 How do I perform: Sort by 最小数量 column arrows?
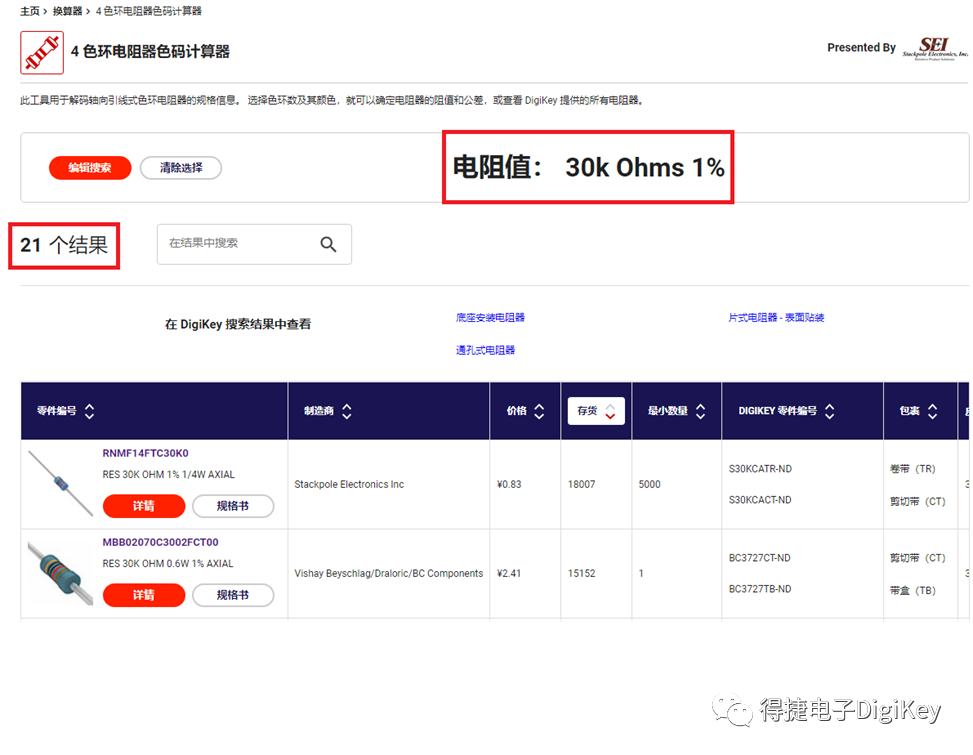(701, 411)
